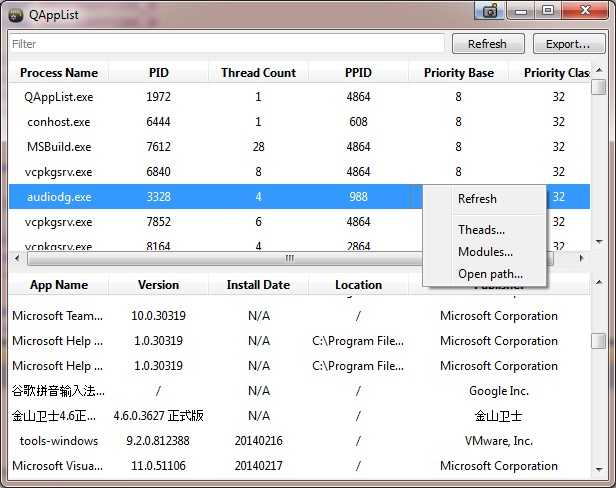Open Modules... from the context menu
This screenshot has height=488, width=616.
485,251
